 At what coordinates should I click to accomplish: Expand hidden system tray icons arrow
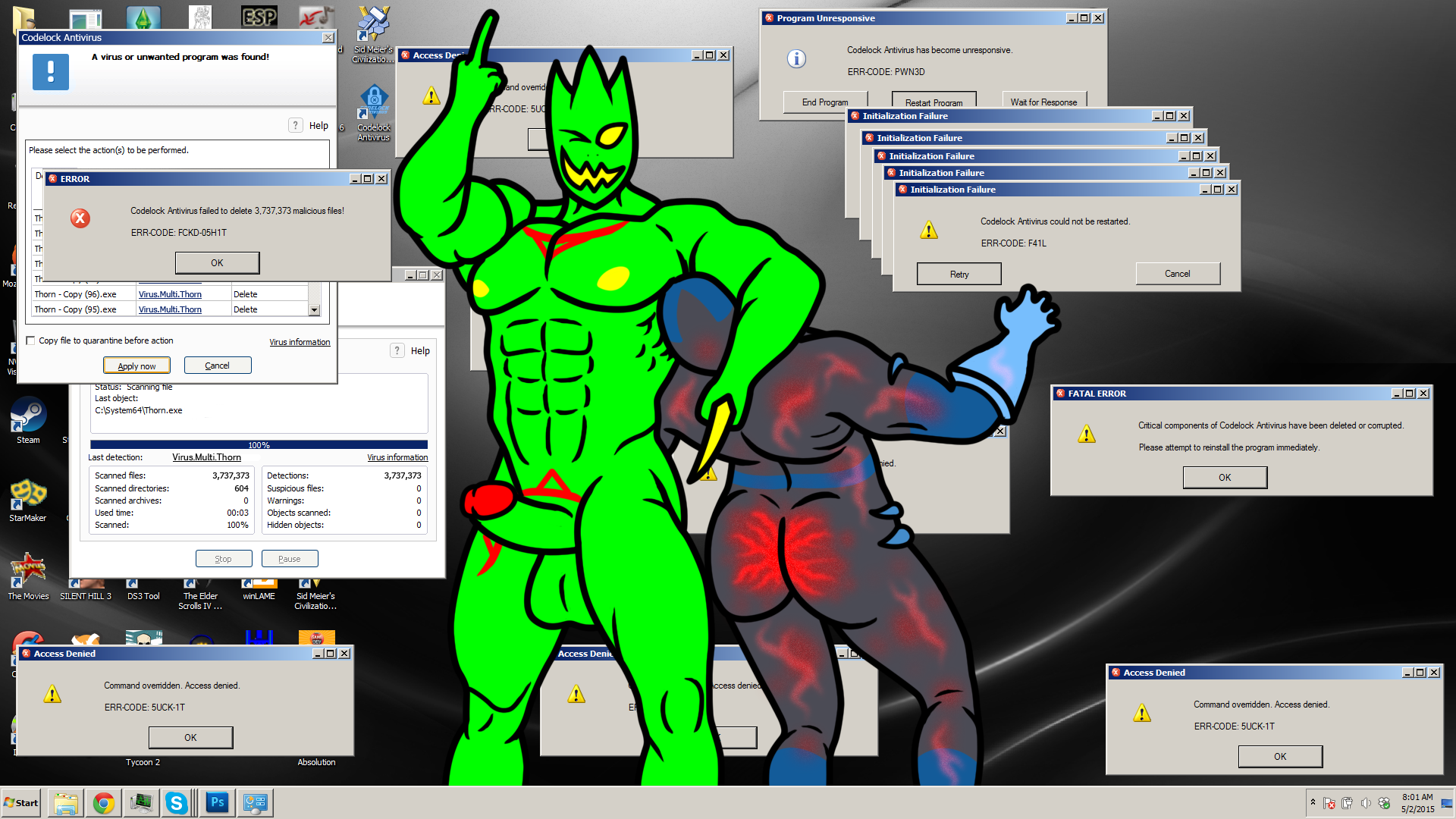pos(1313,802)
